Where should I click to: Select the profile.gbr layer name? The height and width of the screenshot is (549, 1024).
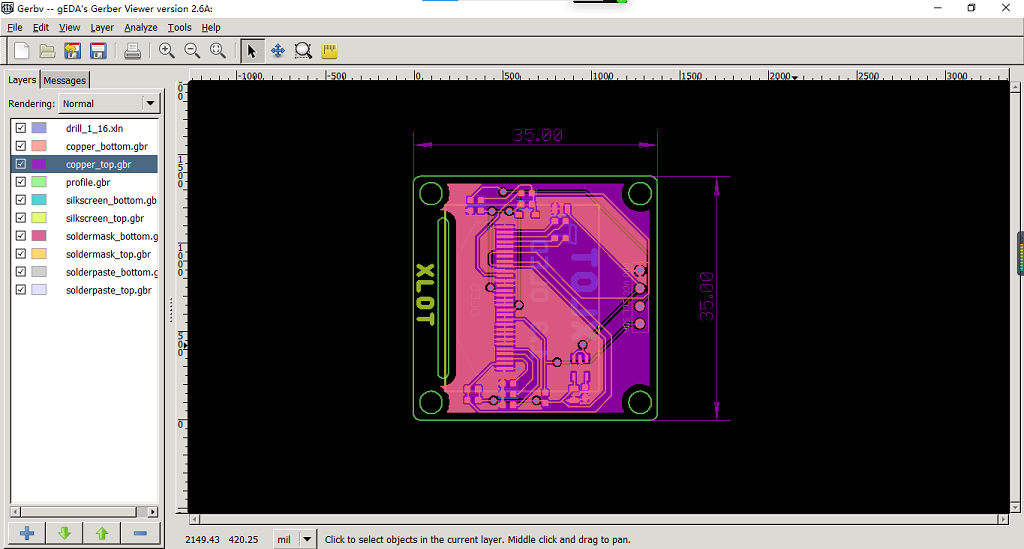88,182
